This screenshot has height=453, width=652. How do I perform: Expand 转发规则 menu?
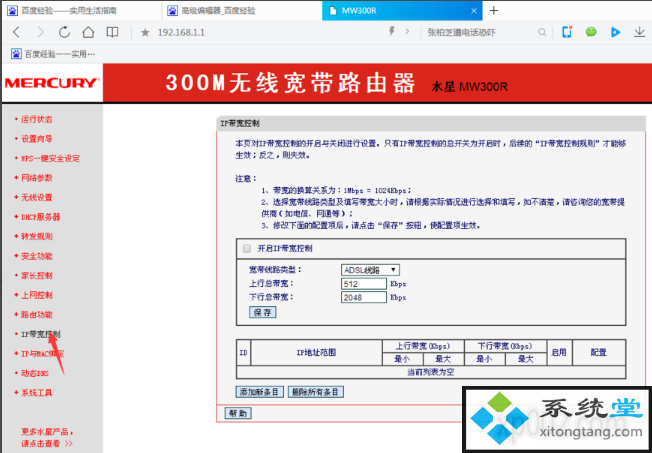coord(37,237)
